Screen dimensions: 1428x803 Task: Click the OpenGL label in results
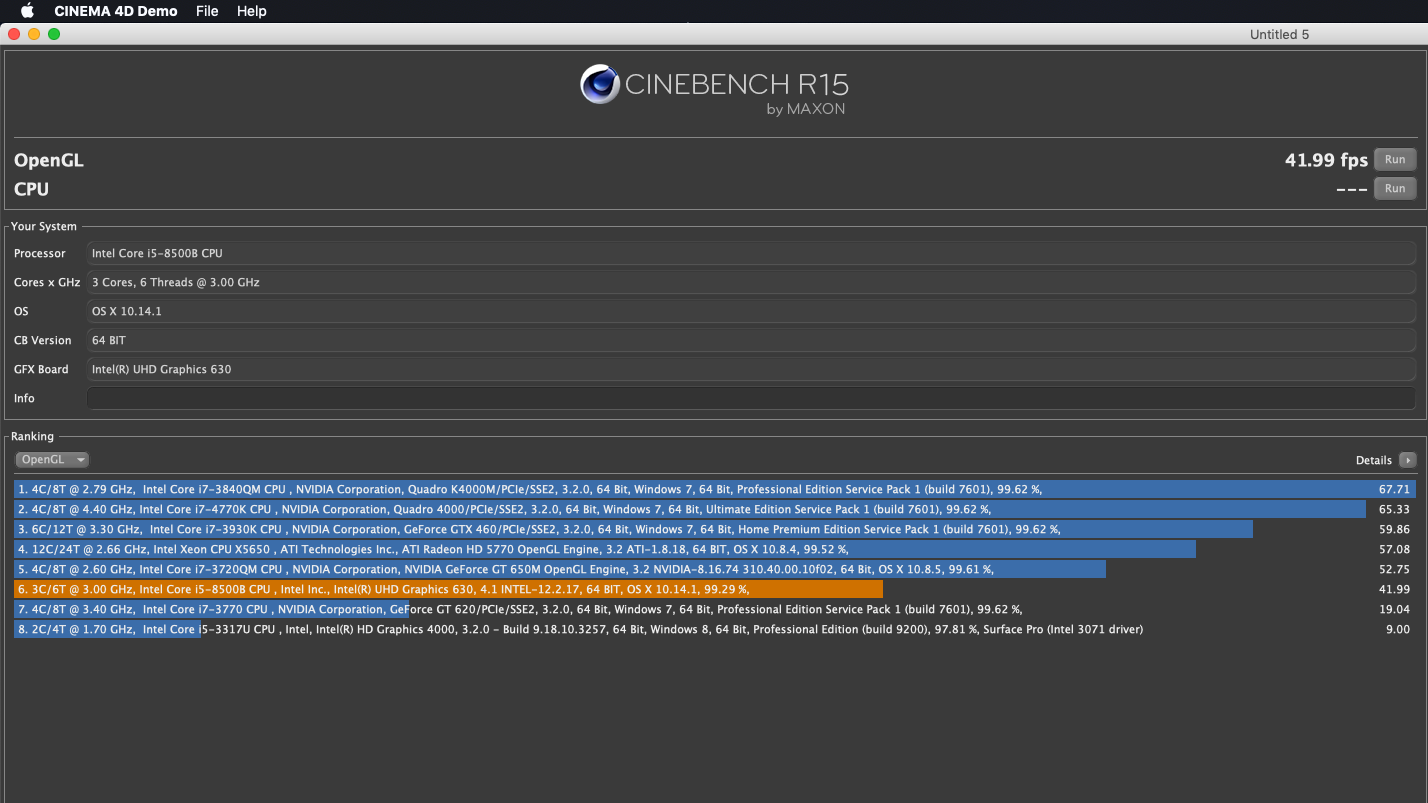pyautogui.click(x=49, y=161)
